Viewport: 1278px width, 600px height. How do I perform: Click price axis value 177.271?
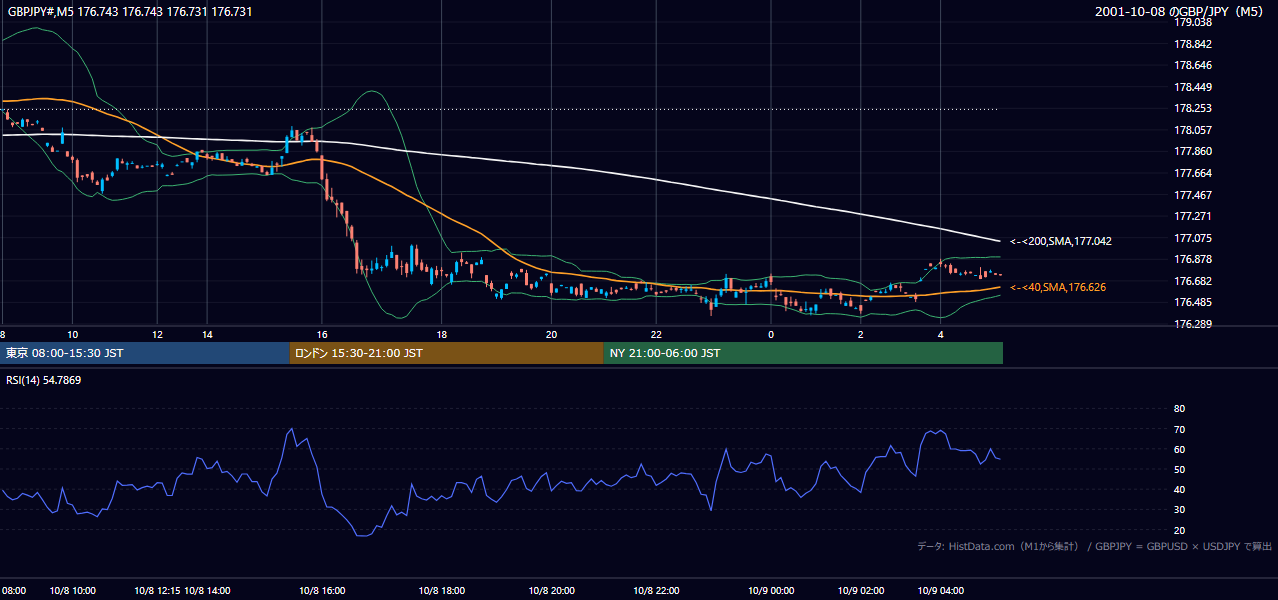1193,216
